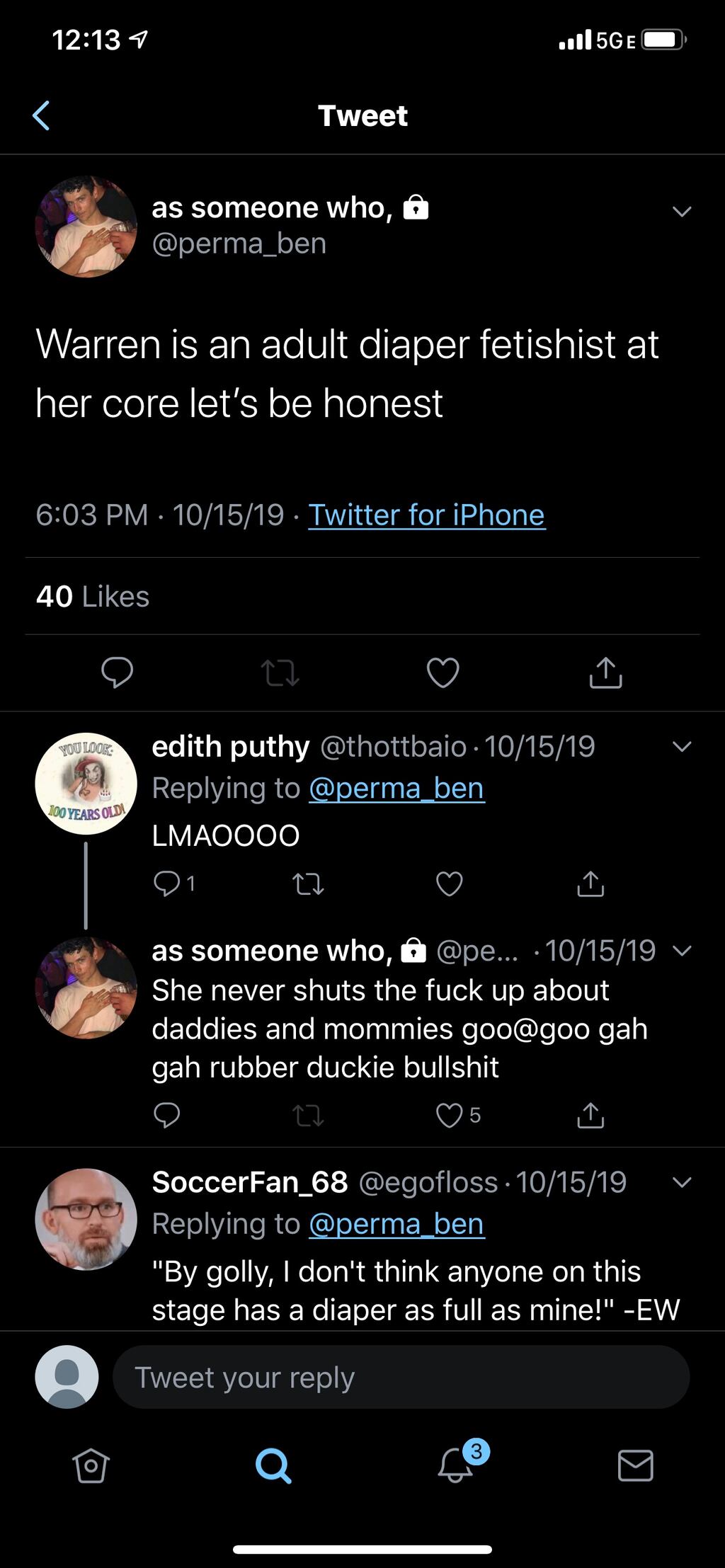This screenshot has width=725, height=1568.
Task: Open the Twitter for iPhone link
Action: pyautogui.click(x=426, y=515)
